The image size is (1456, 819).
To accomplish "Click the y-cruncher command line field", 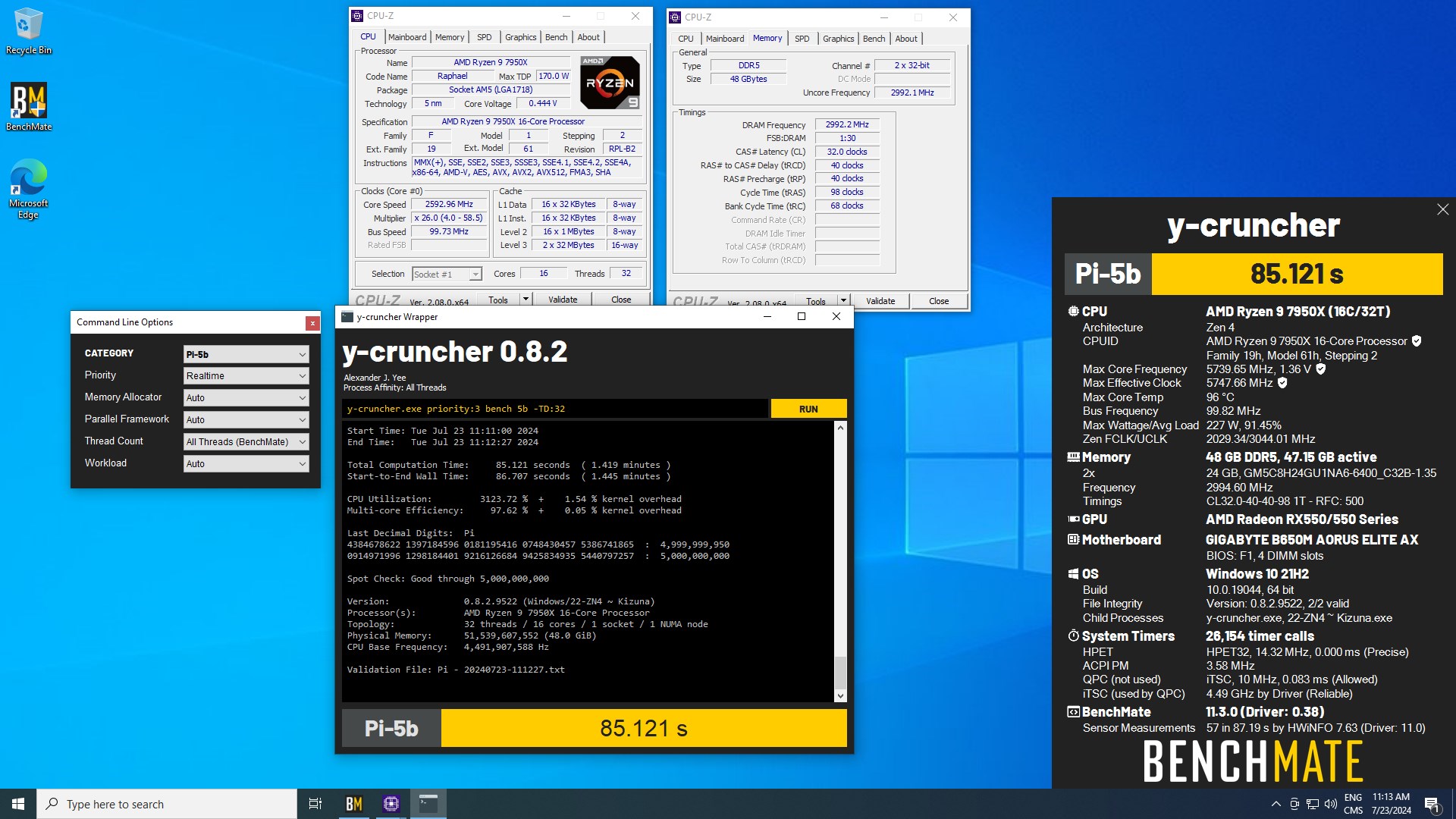I will [x=554, y=409].
